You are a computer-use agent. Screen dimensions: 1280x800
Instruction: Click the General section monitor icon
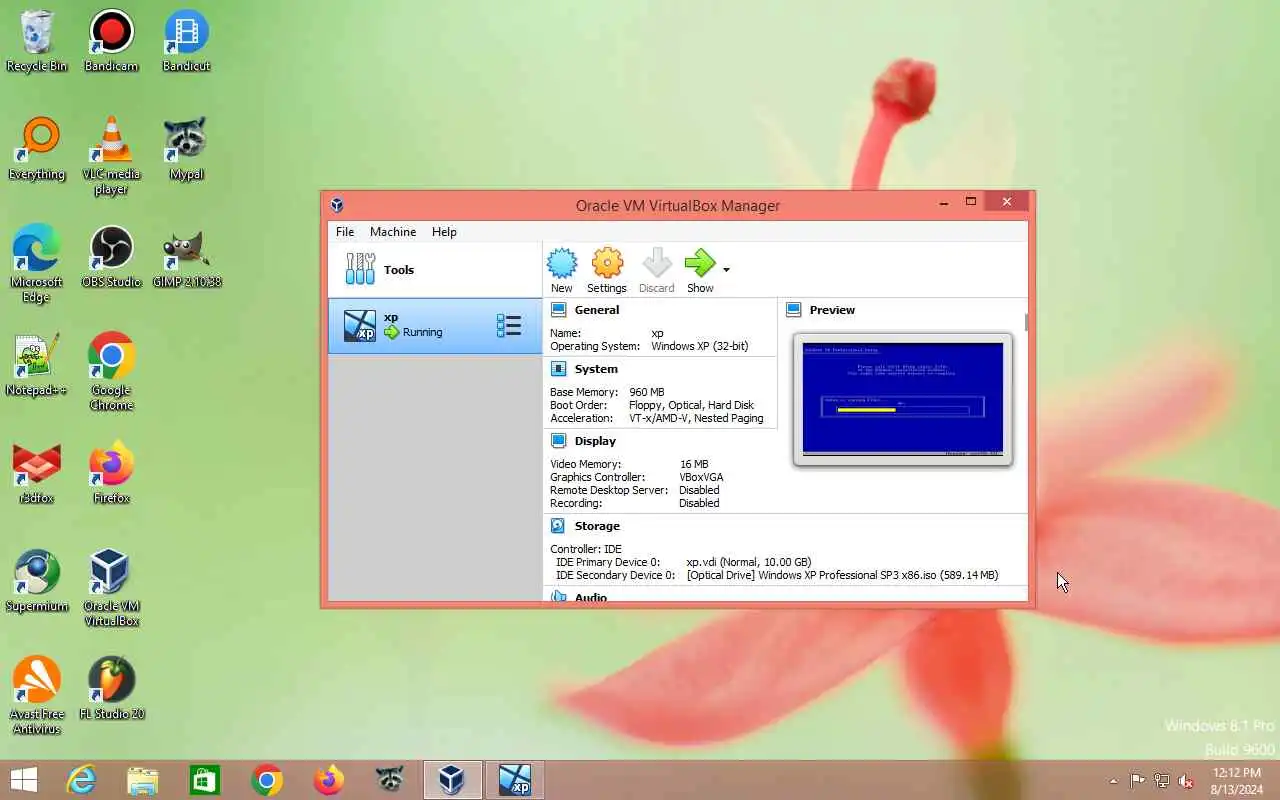[x=558, y=310]
